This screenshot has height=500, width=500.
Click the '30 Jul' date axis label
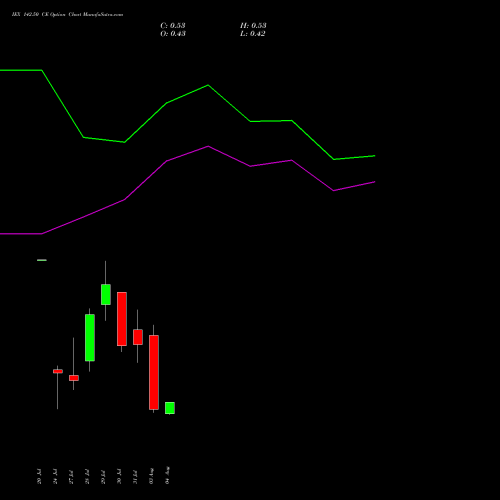pos(119,477)
